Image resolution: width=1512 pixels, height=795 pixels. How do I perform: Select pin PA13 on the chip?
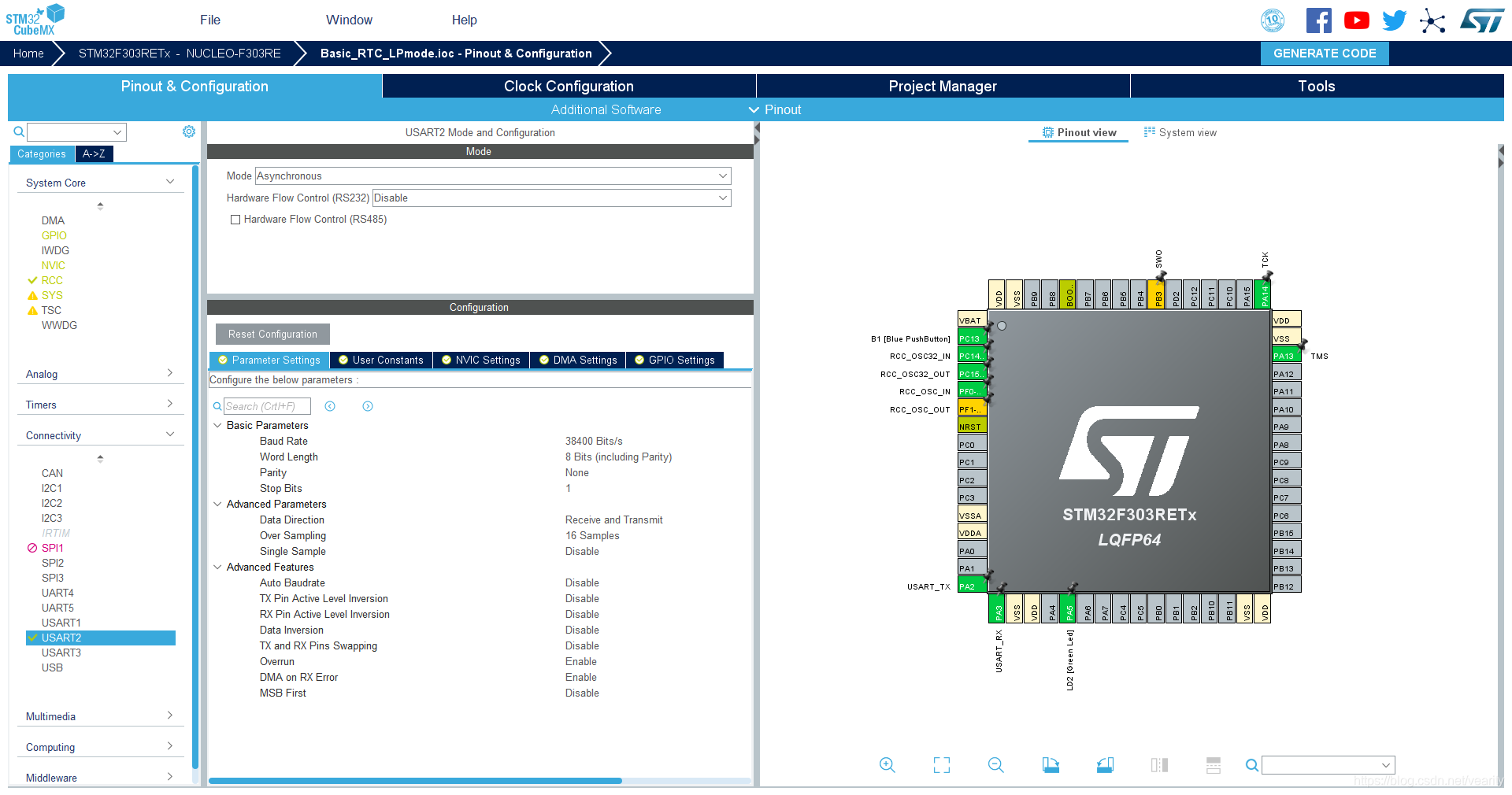pos(1287,356)
